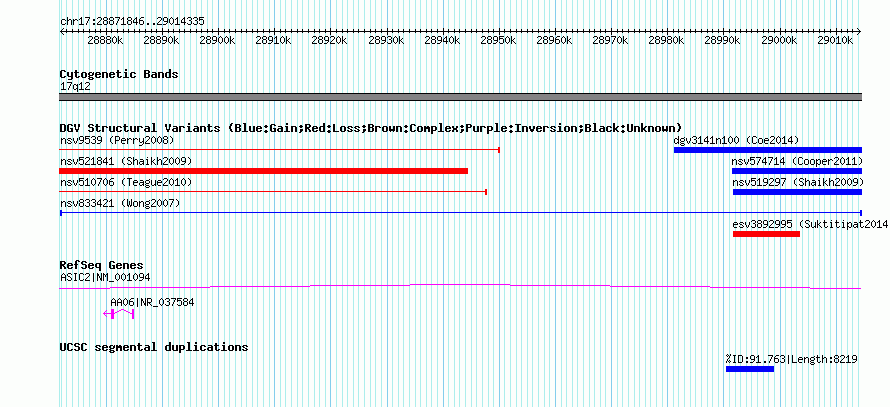Open dgv3141n100 (Coe2014) variant label
This screenshot has width=890, height=407.
pyautogui.click(x=736, y=140)
